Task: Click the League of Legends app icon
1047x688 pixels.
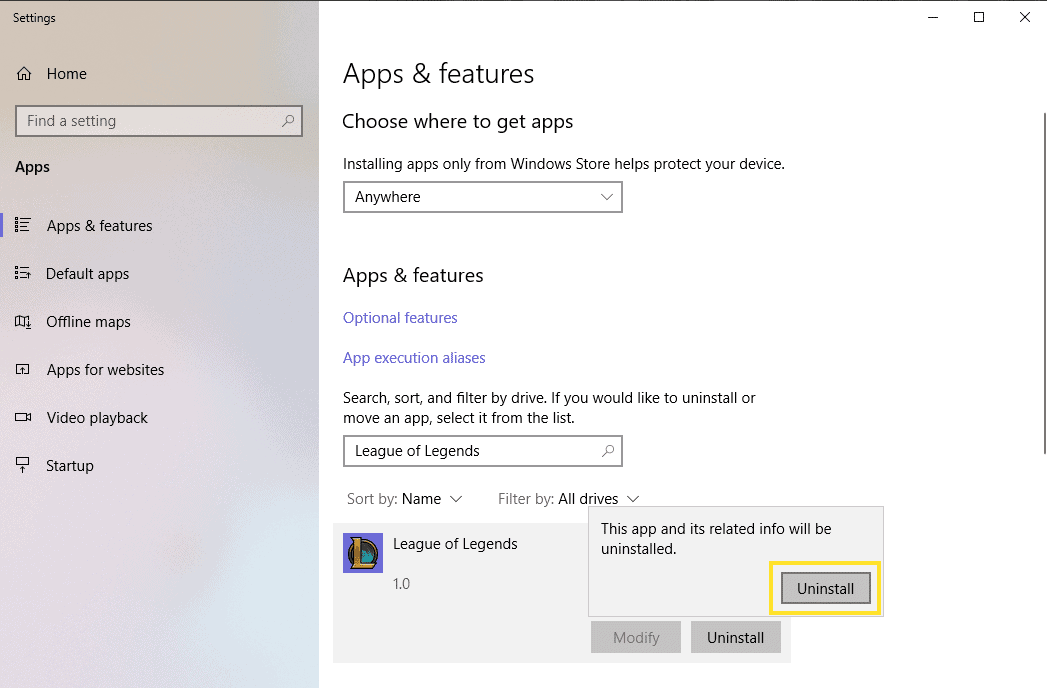Action: point(363,552)
